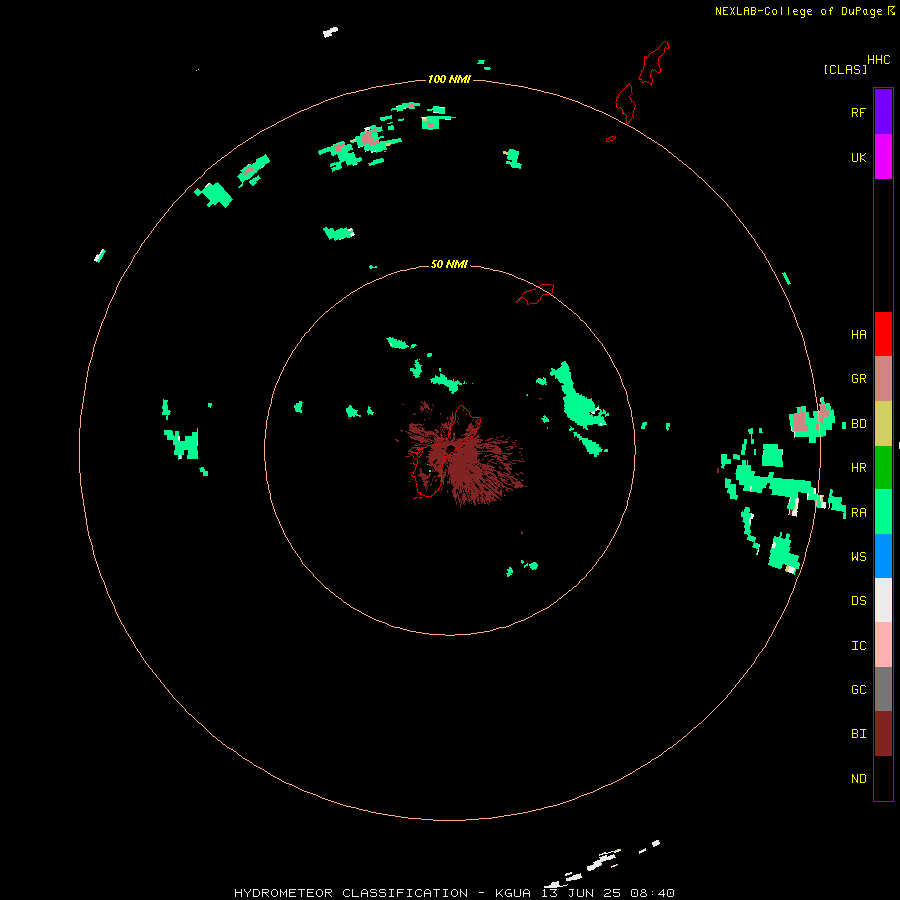Click 'HYDROMETEOR CLASSIFICATION' title text
The height and width of the screenshot is (900, 900).
(351, 893)
